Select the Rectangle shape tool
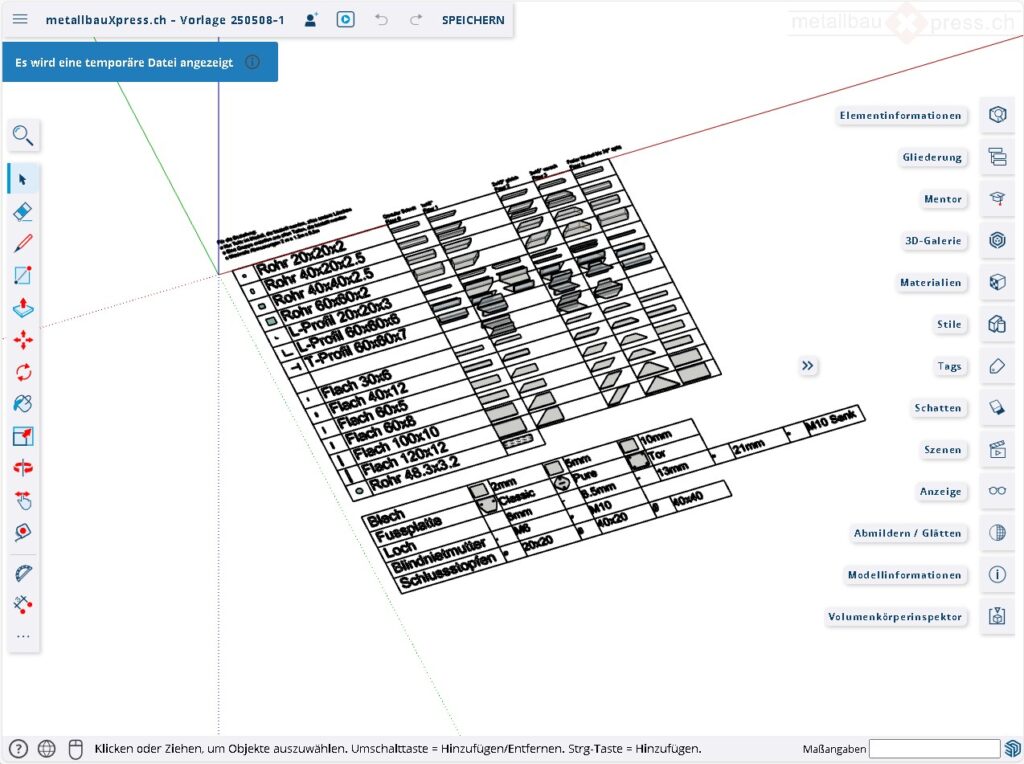 tap(23, 275)
